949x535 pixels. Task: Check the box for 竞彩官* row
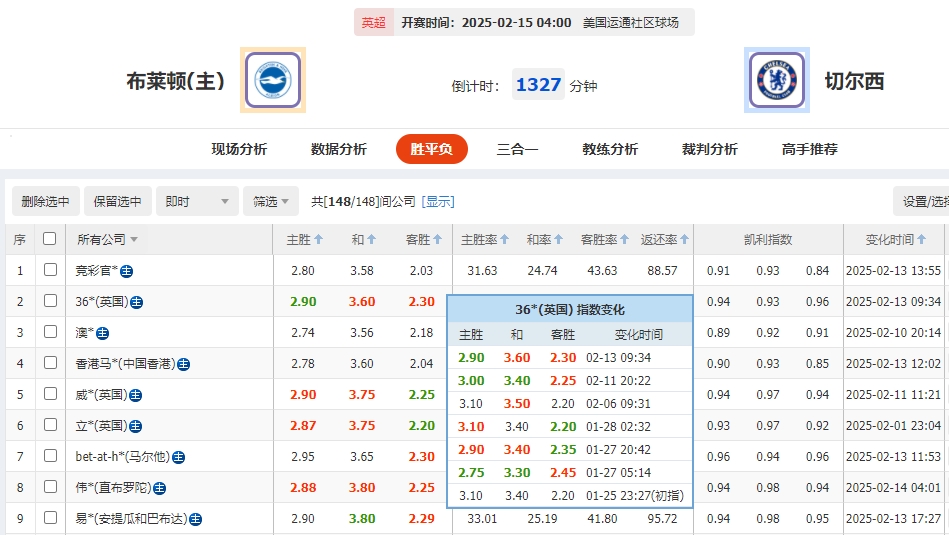50,270
